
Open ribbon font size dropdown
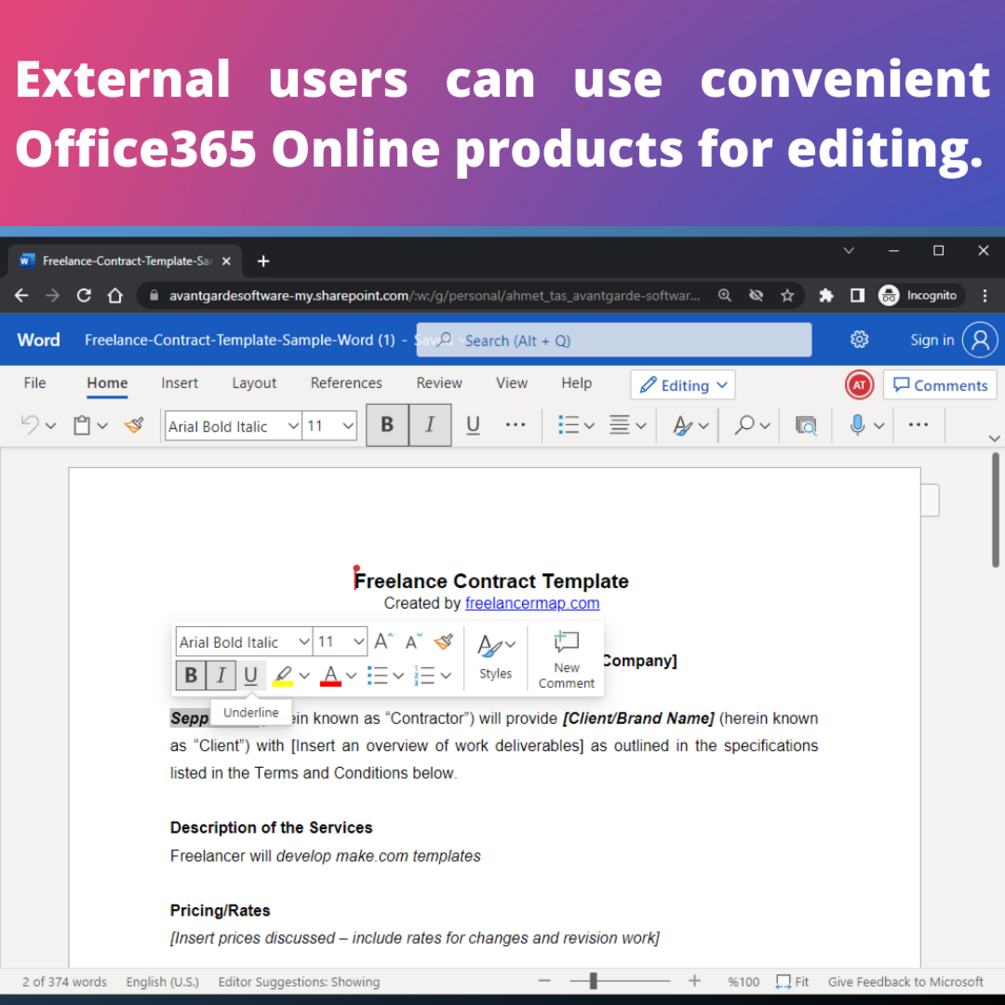348,426
